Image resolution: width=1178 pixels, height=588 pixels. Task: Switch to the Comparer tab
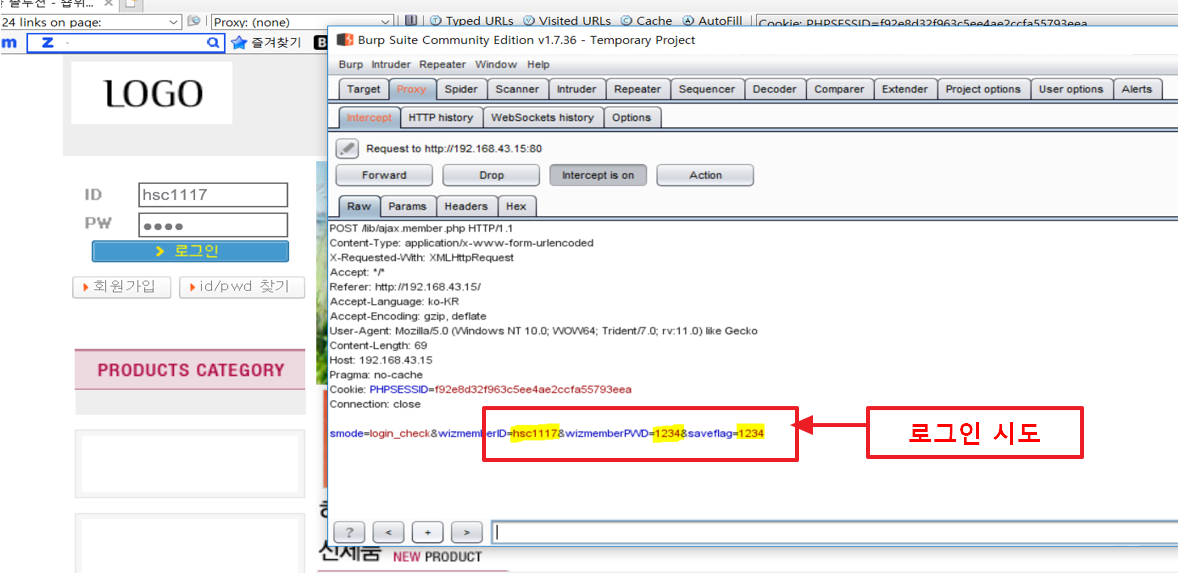click(839, 89)
